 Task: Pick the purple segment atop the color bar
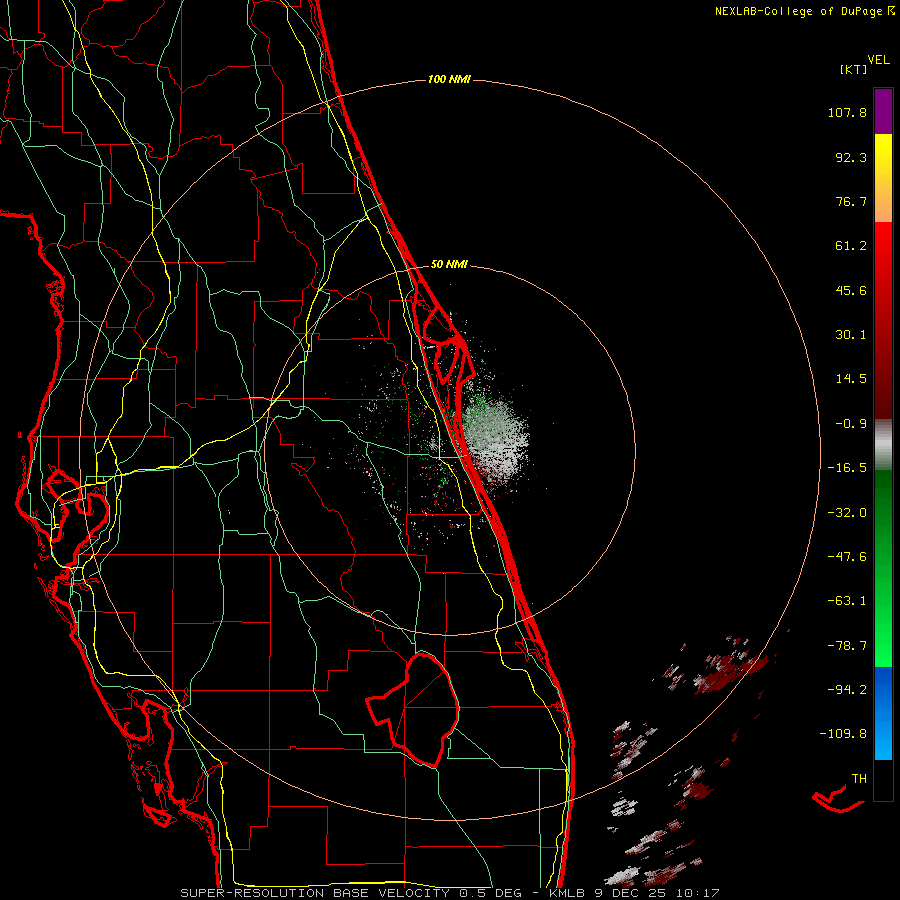pos(883,111)
